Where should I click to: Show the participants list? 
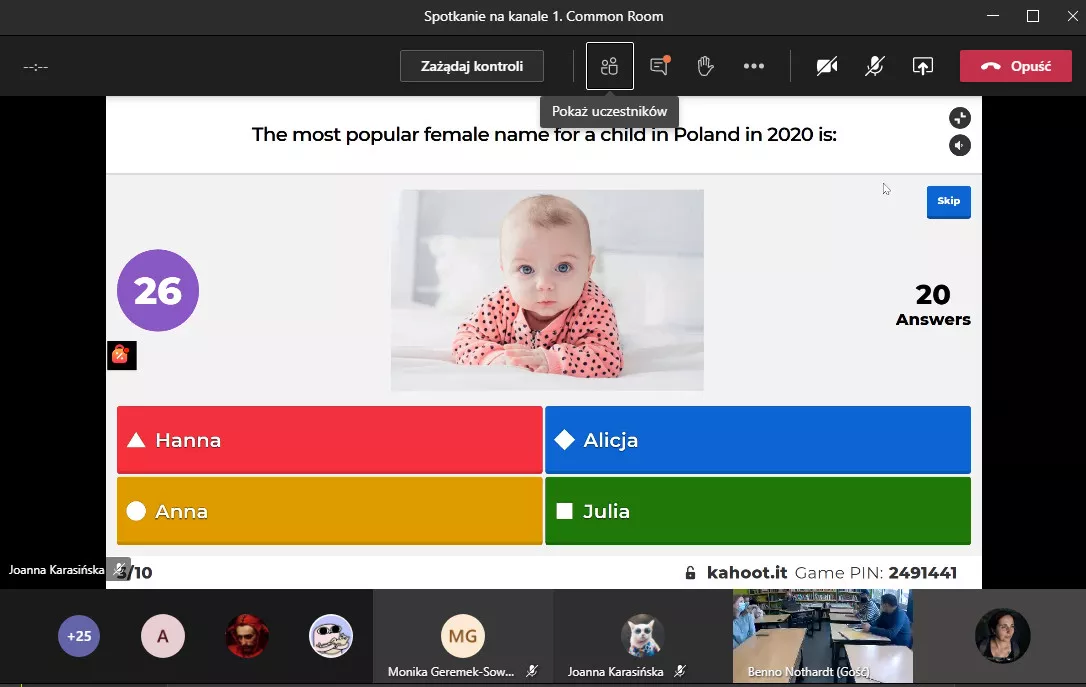click(609, 66)
